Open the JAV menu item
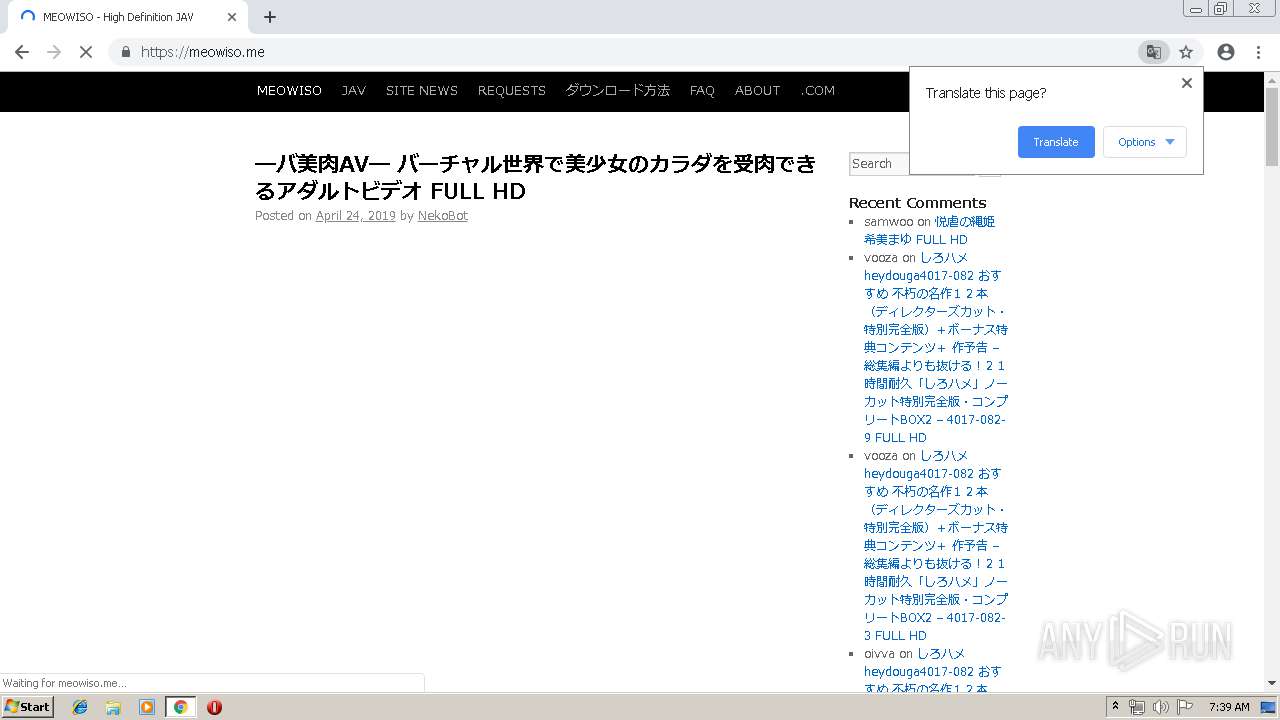The image size is (1280, 720). click(x=354, y=90)
